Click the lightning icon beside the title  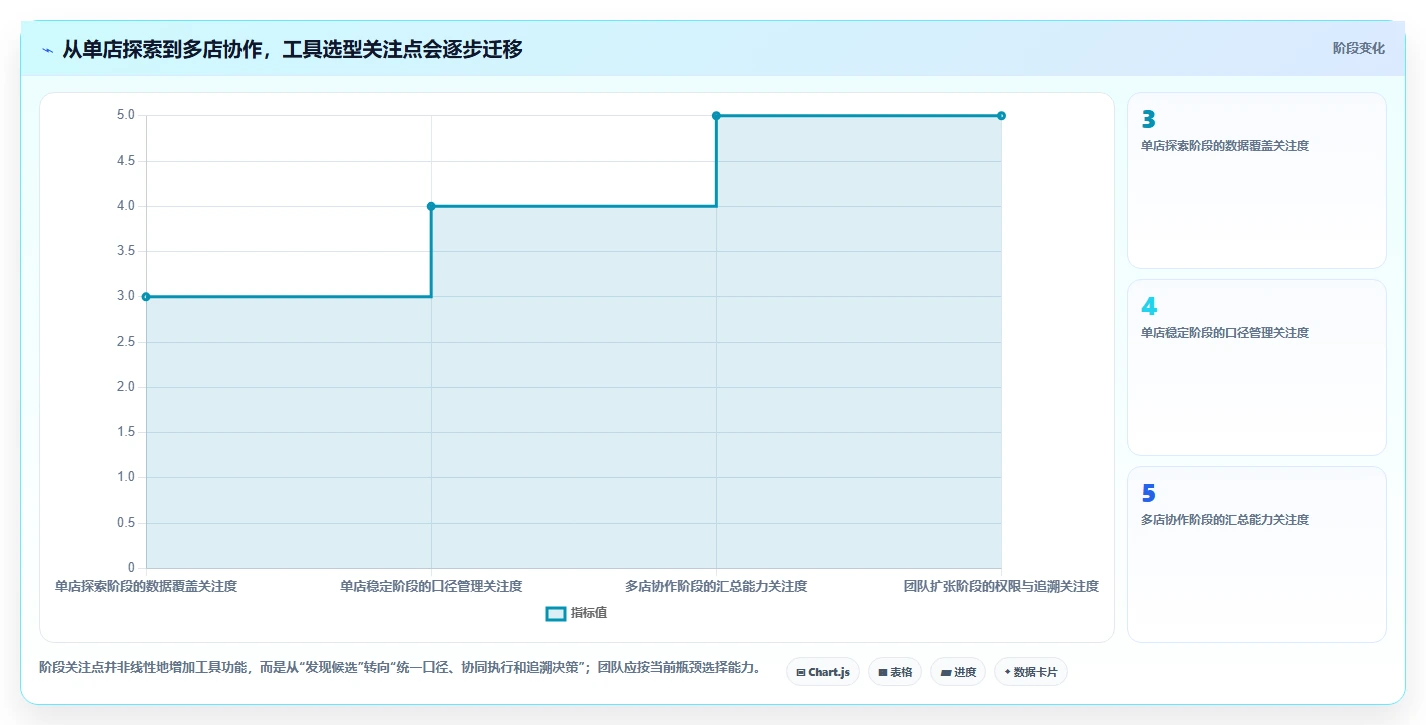pos(47,50)
